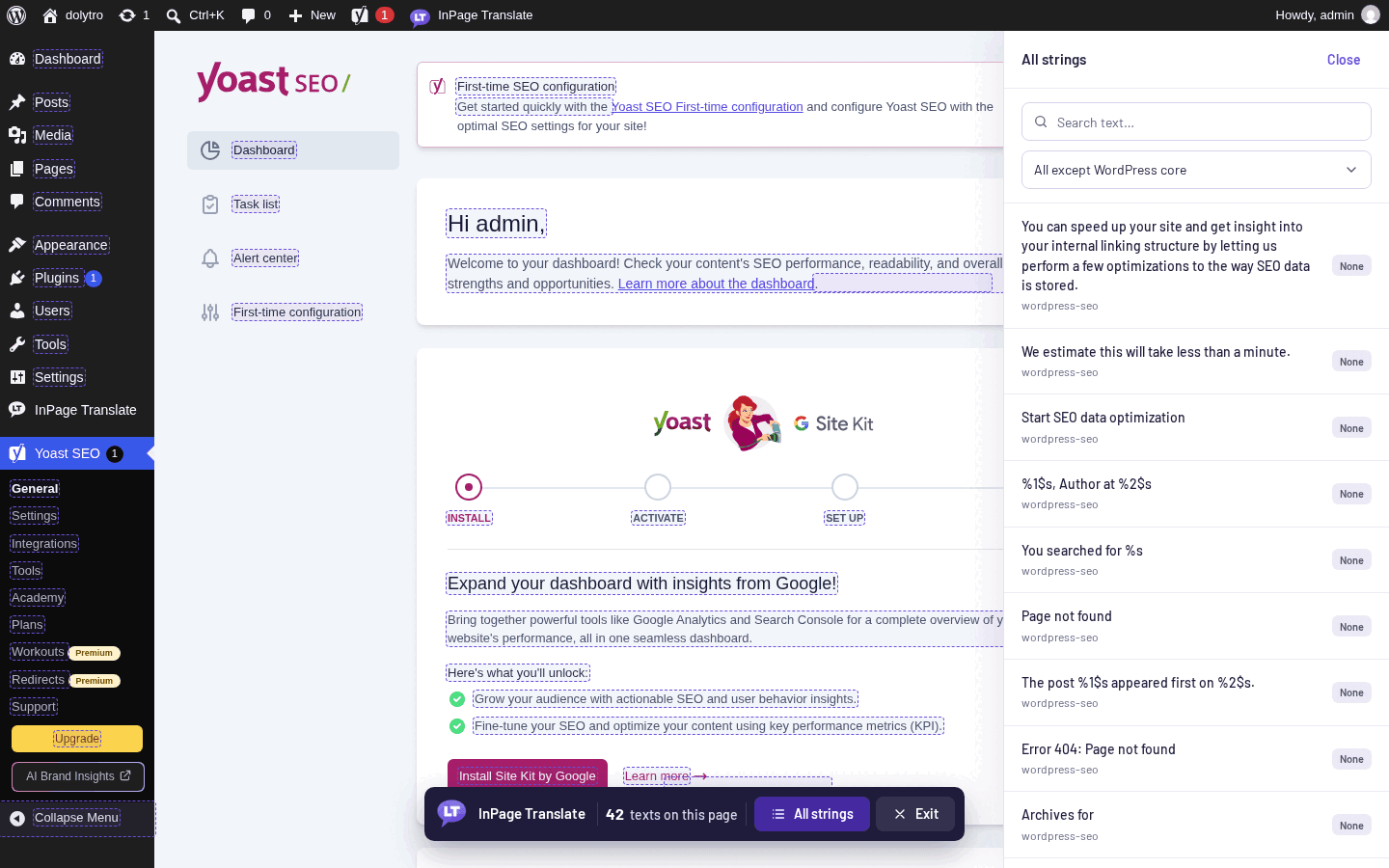Image resolution: width=1389 pixels, height=868 pixels.
Task: Select the 'Page not found' string
Action: point(1196,626)
